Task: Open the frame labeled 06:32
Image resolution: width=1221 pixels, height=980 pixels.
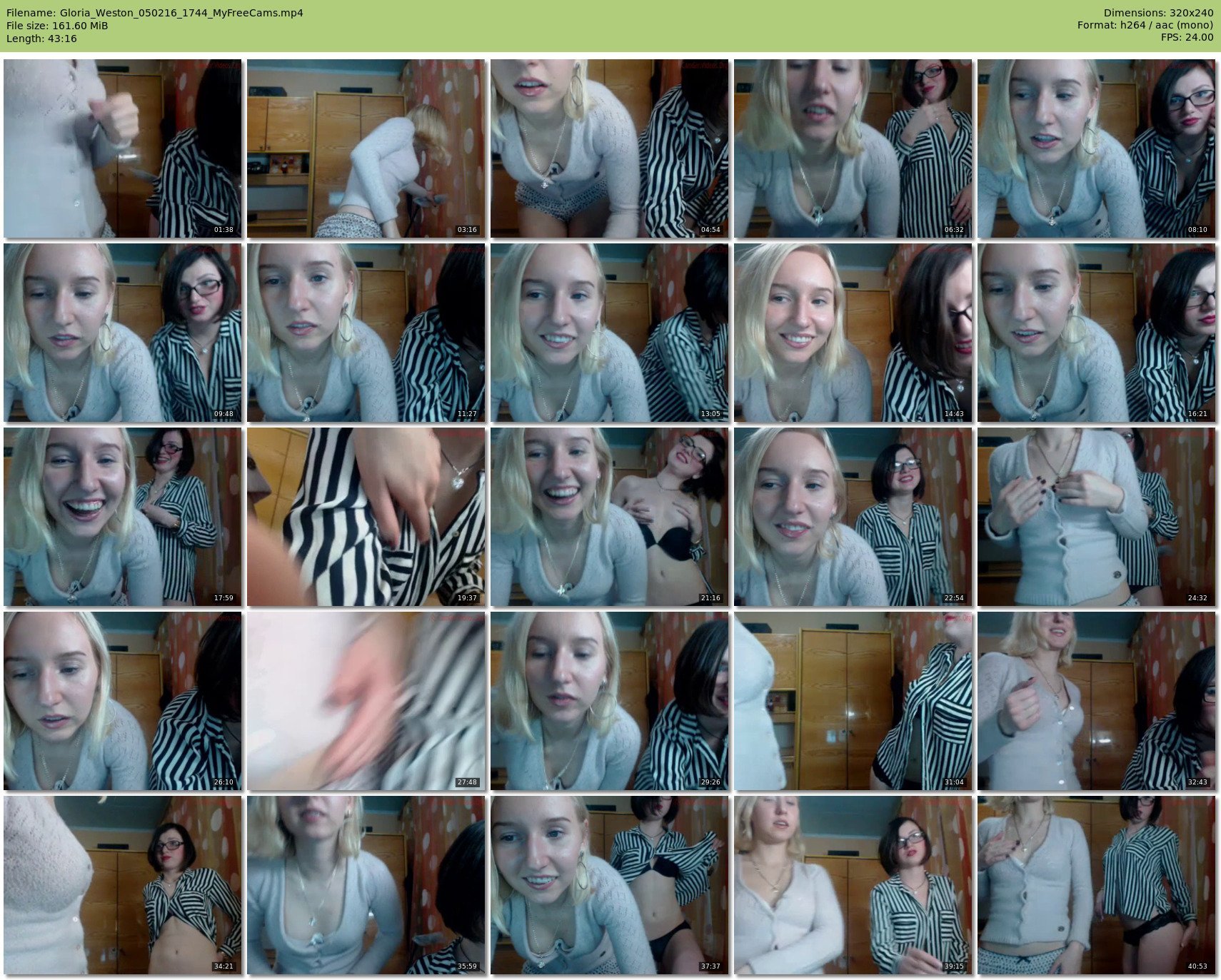Action: [x=853, y=148]
